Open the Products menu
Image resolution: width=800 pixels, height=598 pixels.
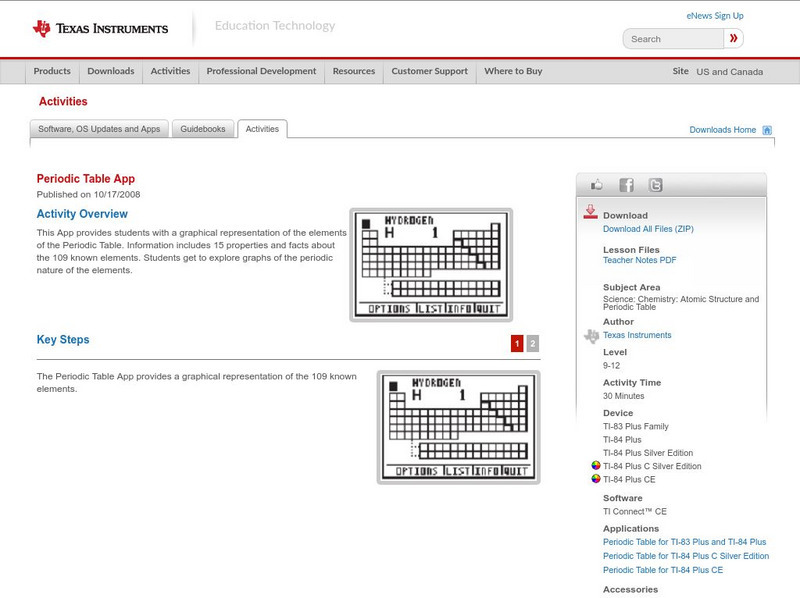[x=51, y=71]
